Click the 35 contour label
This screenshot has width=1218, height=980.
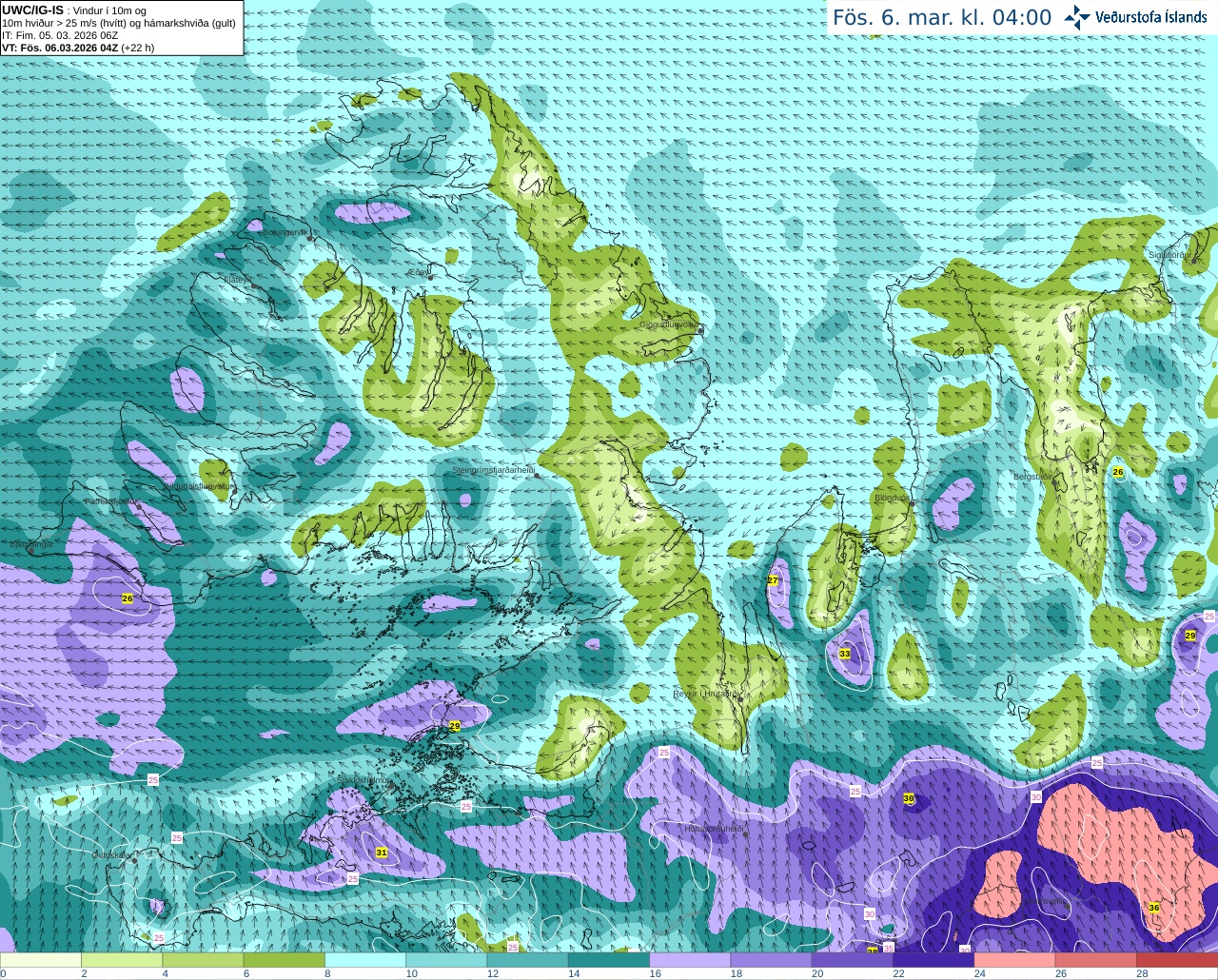[x=889, y=949]
